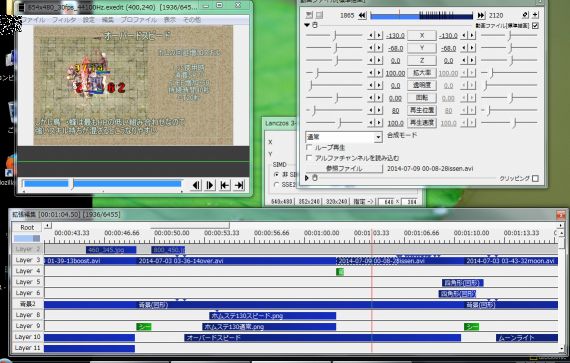Toggle visibility of Layer 2 in timeline
This screenshot has width=570, height=363.
[x=28, y=249]
